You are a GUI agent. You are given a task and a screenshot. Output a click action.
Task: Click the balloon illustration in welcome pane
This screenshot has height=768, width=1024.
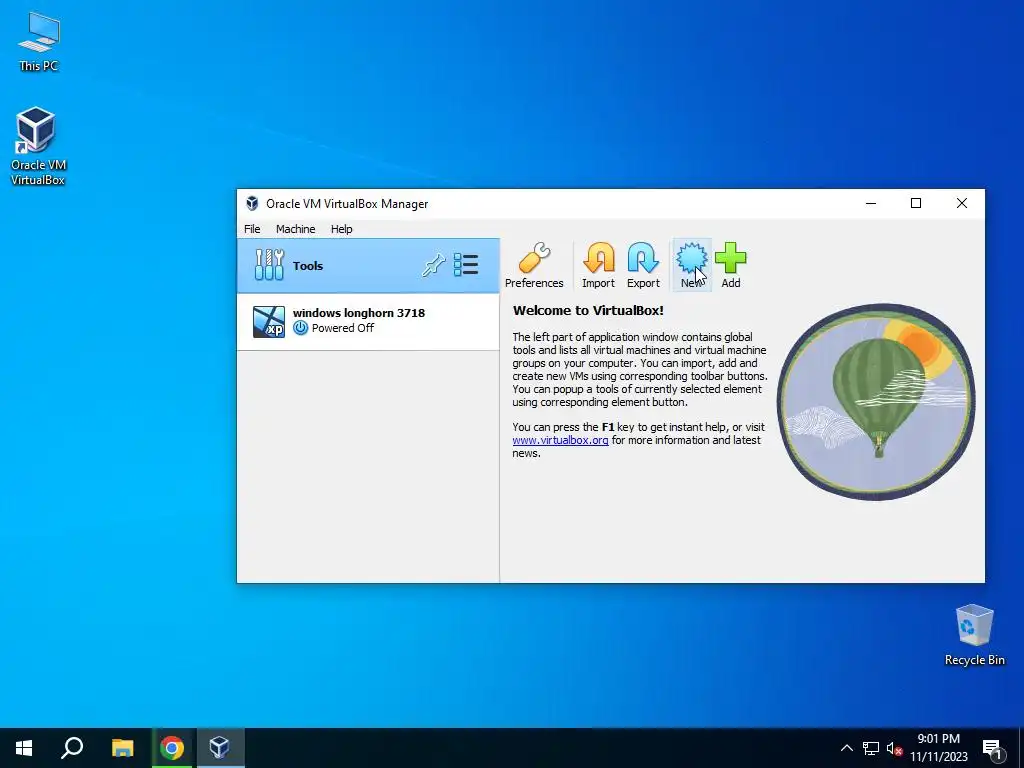tap(876, 402)
